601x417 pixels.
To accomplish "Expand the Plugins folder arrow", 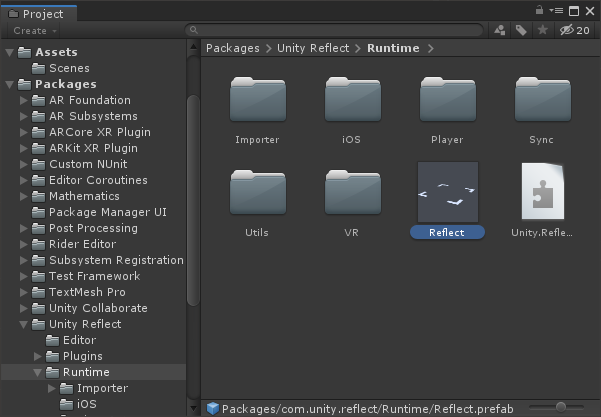I will pyautogui.click(x=38, y=356).
